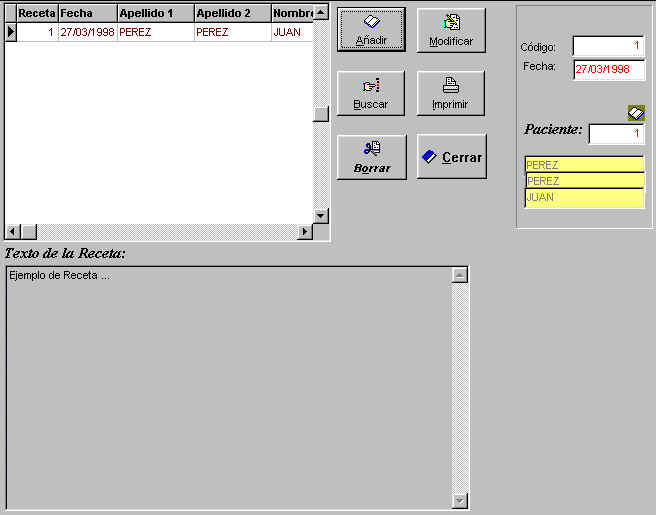This screenshot has height=515, width=656.
Task: Click grid scroll down arrow
Action: (320, 216)
